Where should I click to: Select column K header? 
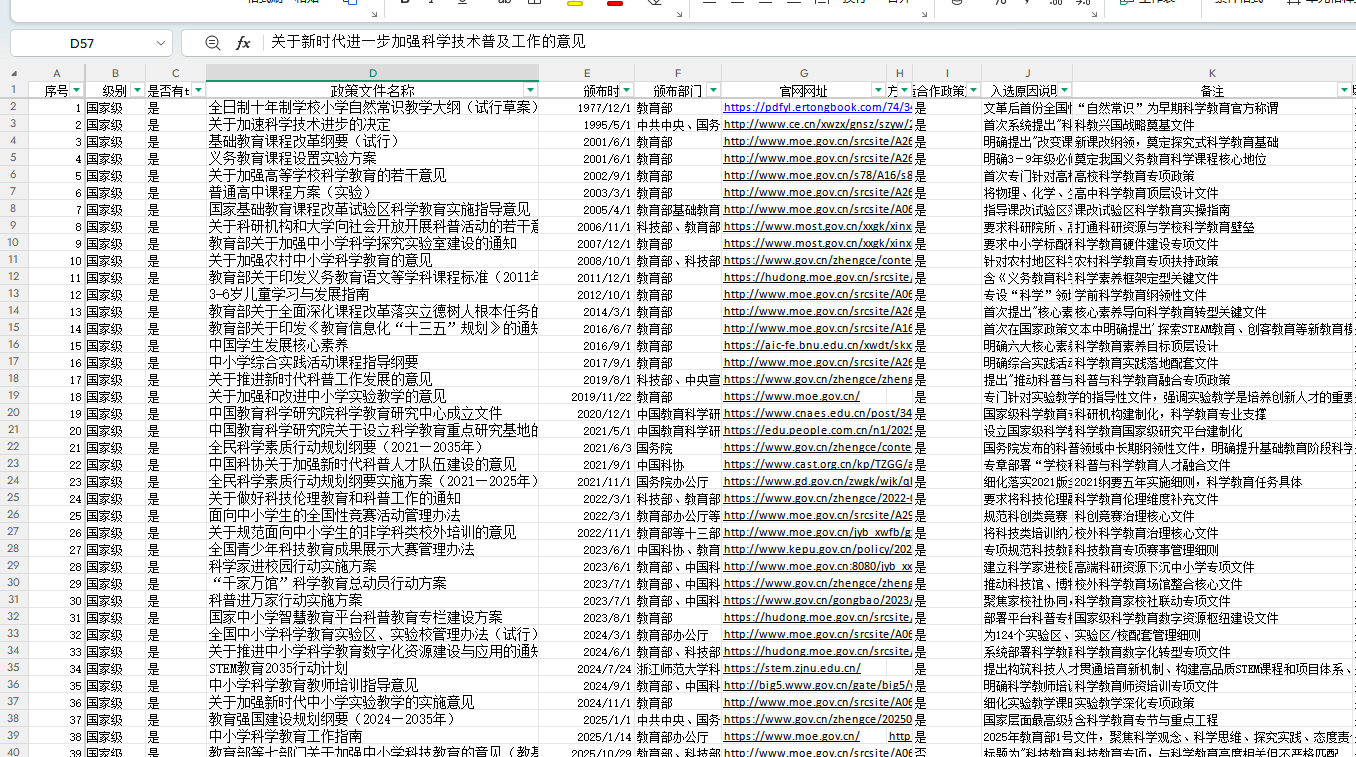(x=1212, y=73)
